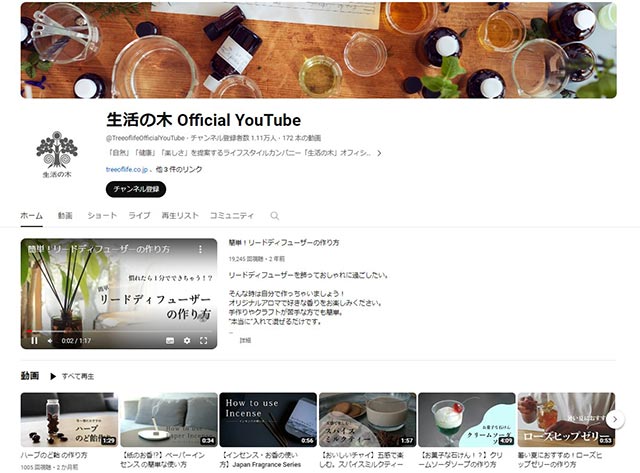The height and width of the screenshot is (473, 640).
Task: Open the three-dot menu on featured video
Action: 200,249
